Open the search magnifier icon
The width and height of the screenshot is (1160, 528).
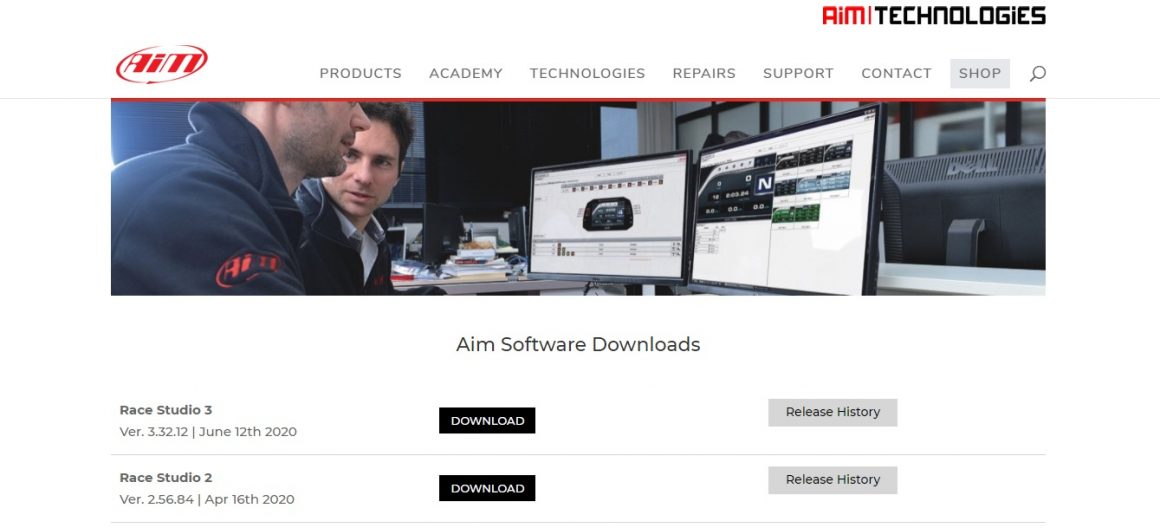tap(1038, 73)
